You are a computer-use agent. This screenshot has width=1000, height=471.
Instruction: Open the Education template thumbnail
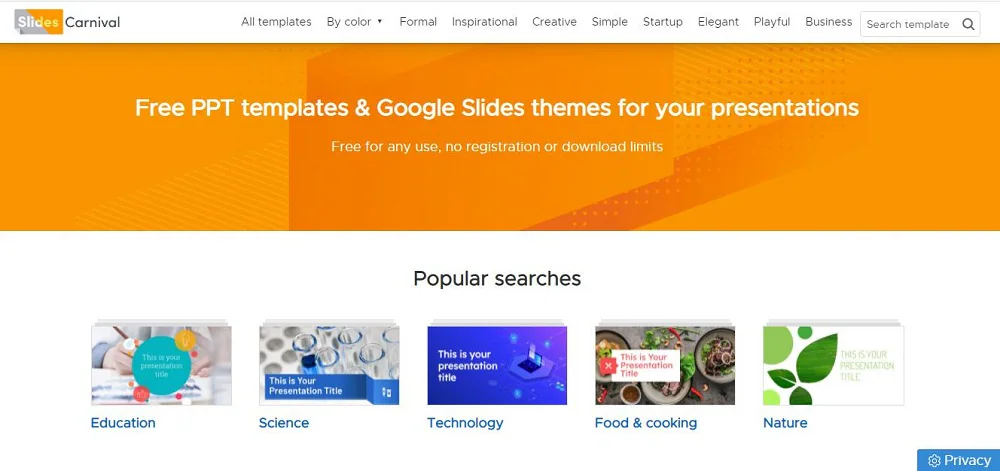[161, 365]
